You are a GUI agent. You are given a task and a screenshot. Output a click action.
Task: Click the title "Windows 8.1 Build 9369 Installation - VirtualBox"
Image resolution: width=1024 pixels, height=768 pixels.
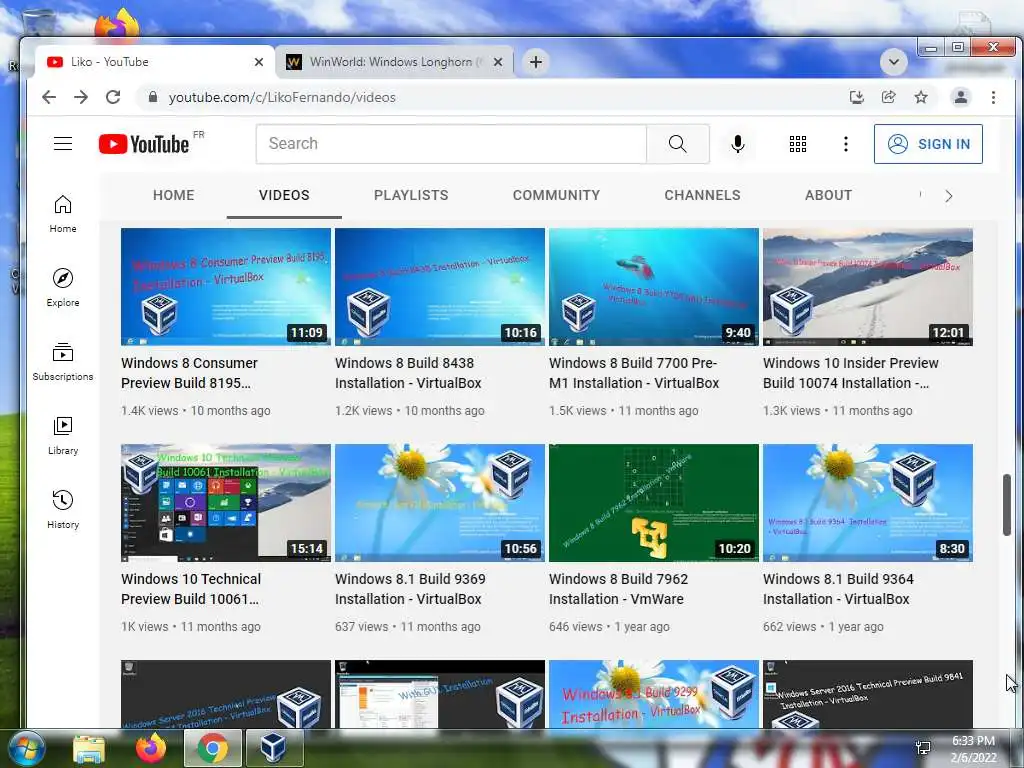[410, 589]
